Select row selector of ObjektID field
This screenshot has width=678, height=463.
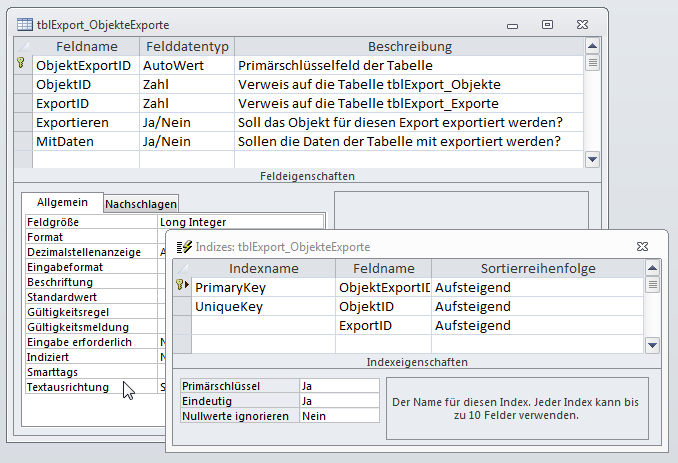tap(23, 84)
